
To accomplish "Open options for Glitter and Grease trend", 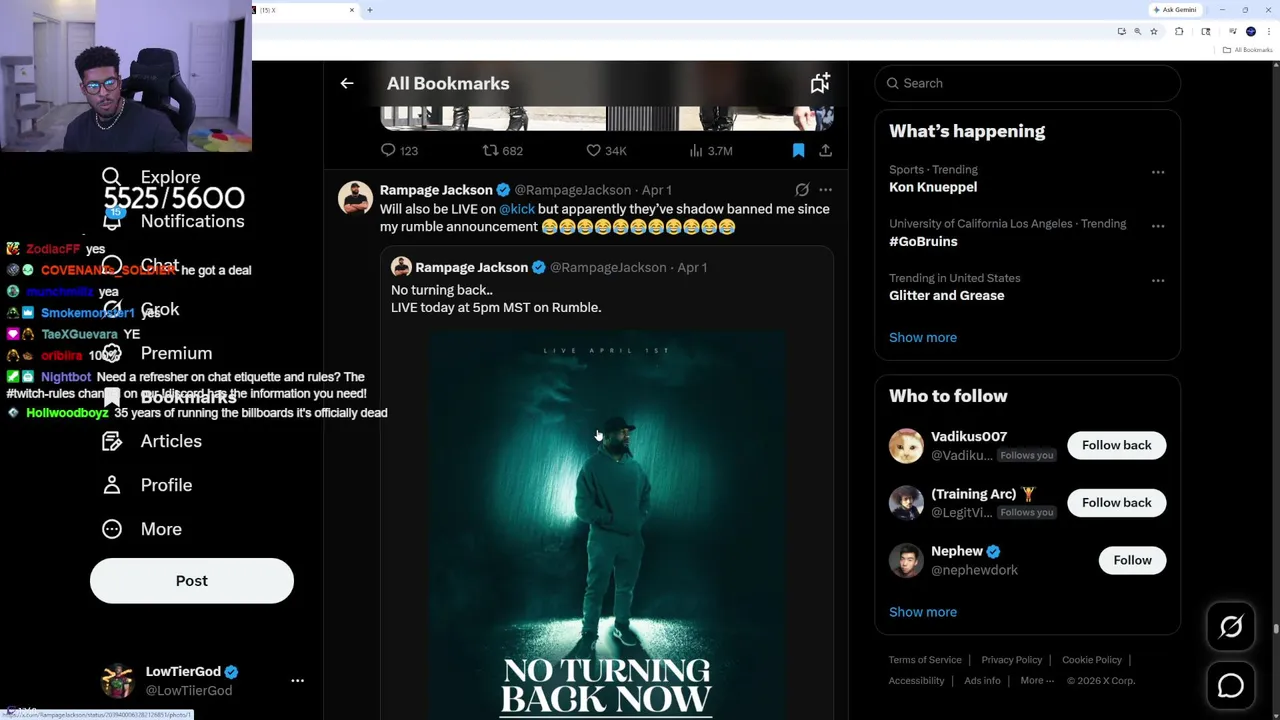I will (1158, 280).
